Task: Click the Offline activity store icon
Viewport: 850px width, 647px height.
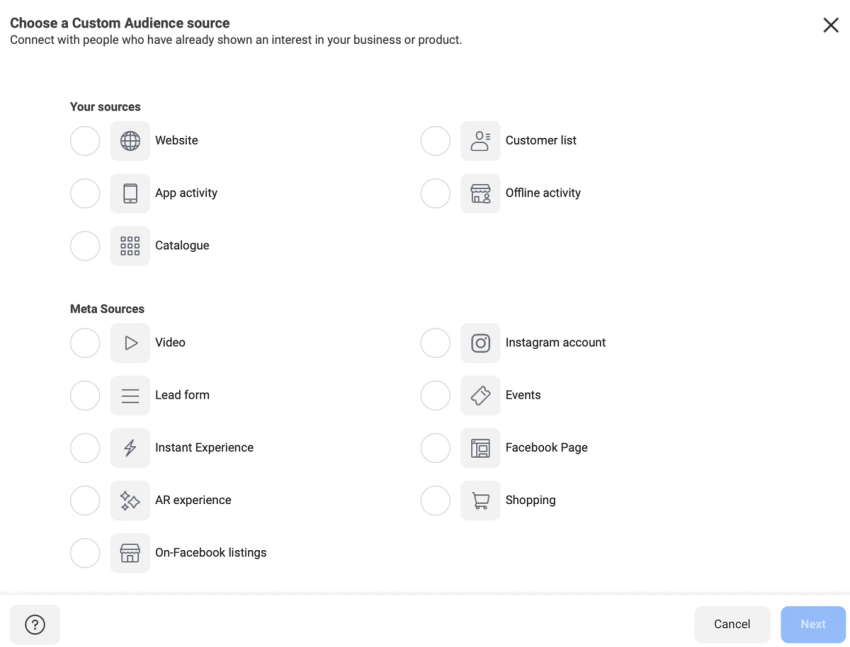Action: [480, 193]
